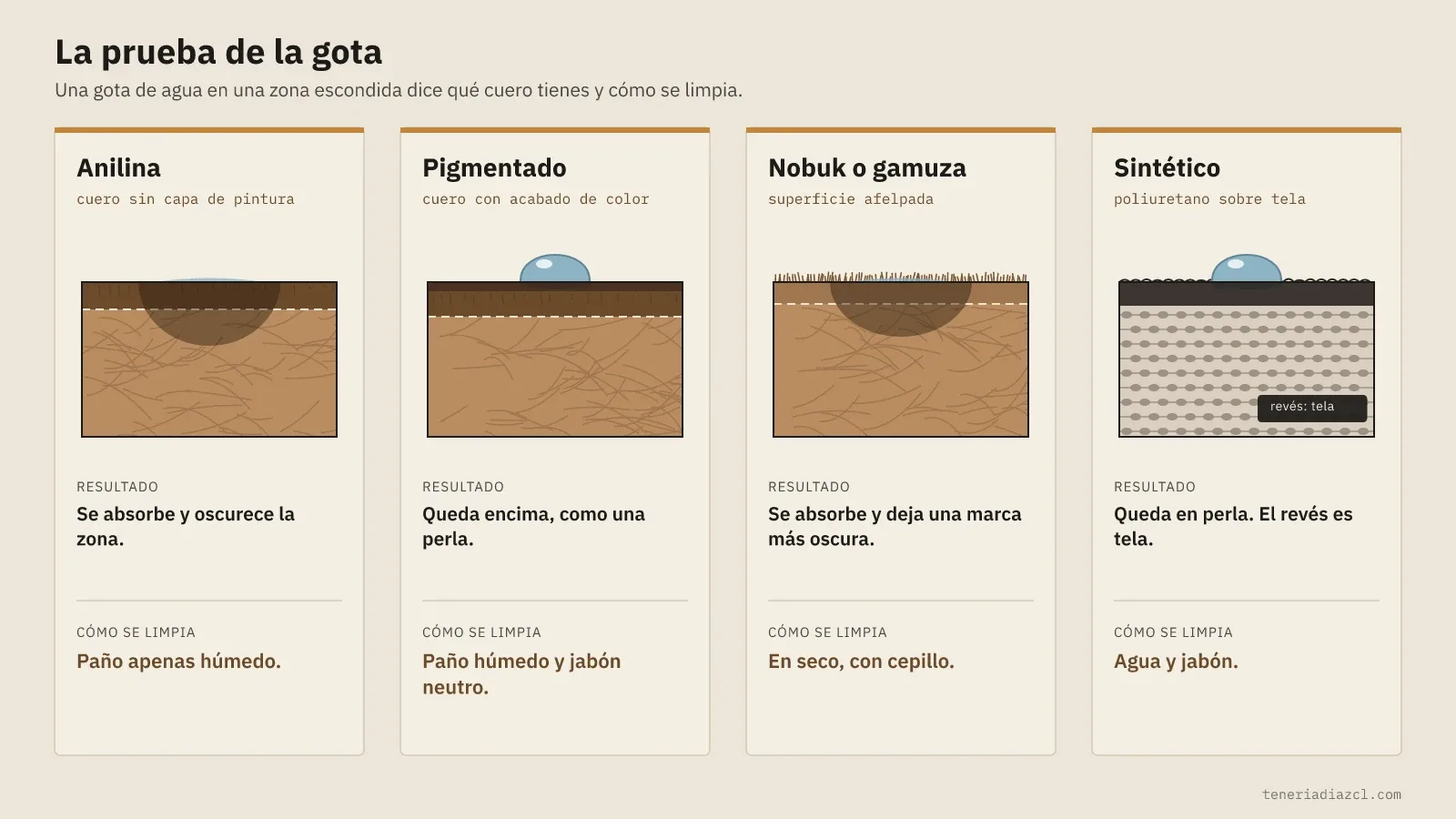Open the Nobuk o gamuza cross-section illustration
The height and width of the screenshot is (819, 1456).
point(901,355)
